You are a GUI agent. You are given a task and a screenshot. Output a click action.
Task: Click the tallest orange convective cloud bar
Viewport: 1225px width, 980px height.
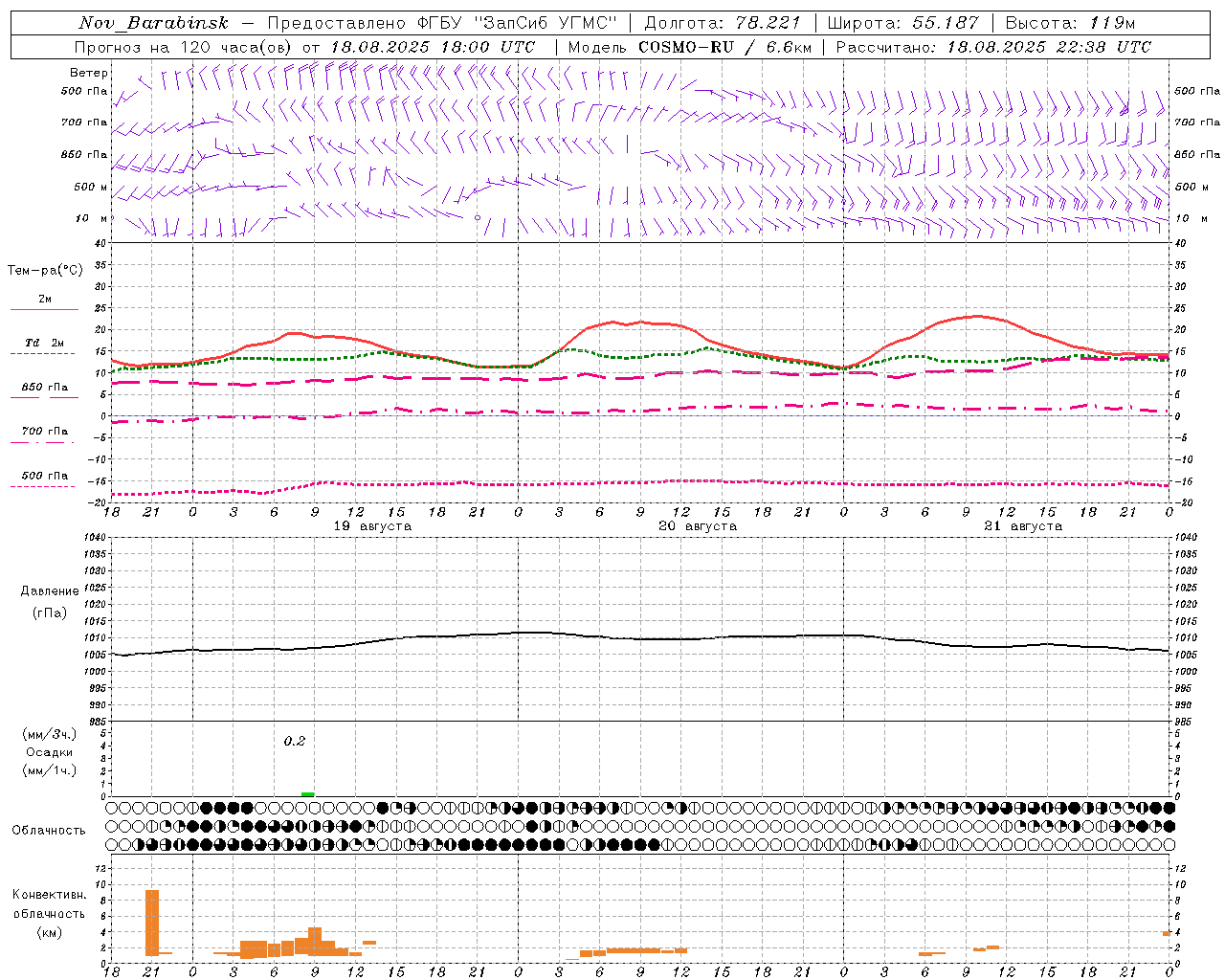pos(152,923)
